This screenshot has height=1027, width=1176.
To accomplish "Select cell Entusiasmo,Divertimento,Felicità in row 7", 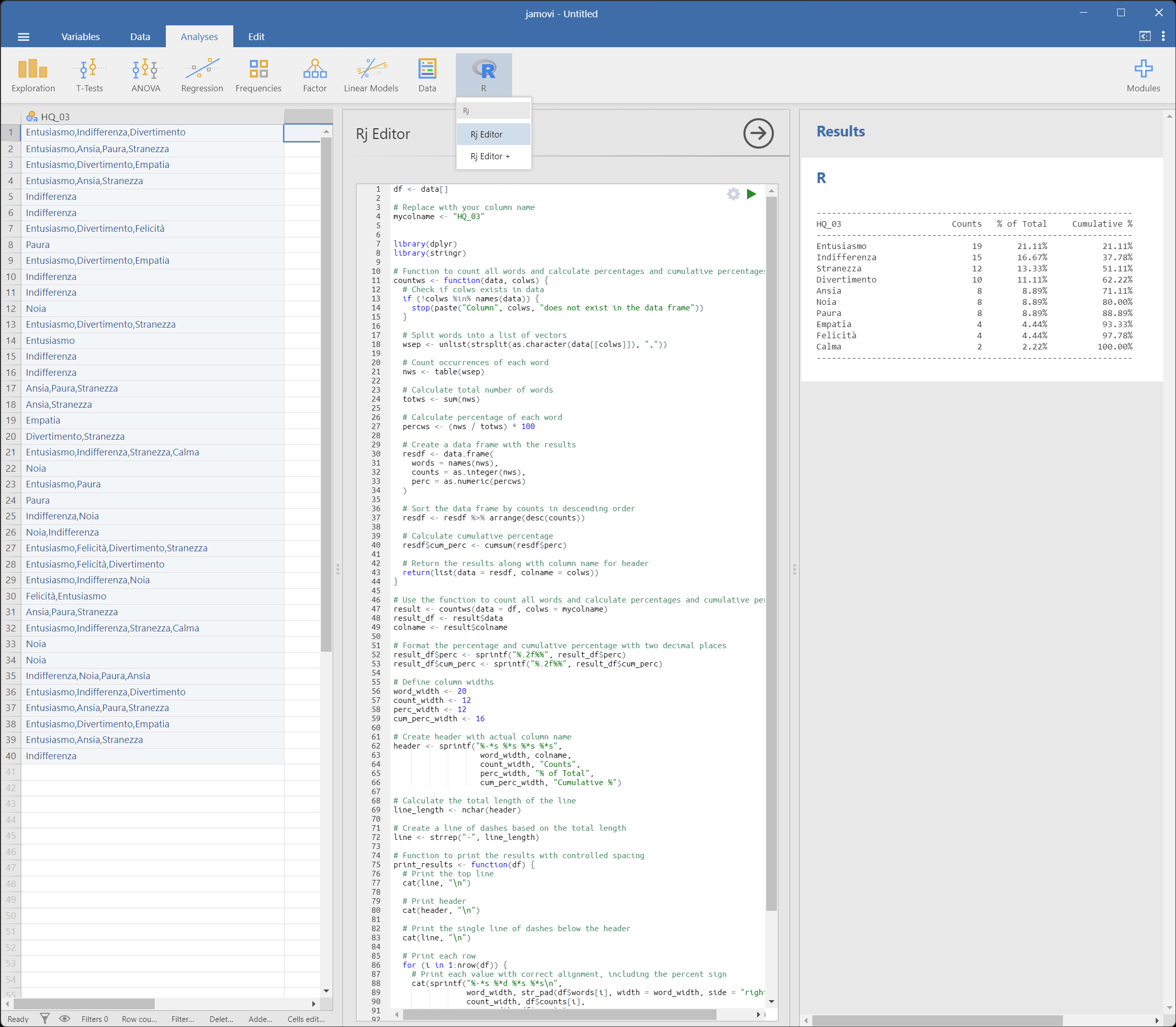I will point(153,229).
